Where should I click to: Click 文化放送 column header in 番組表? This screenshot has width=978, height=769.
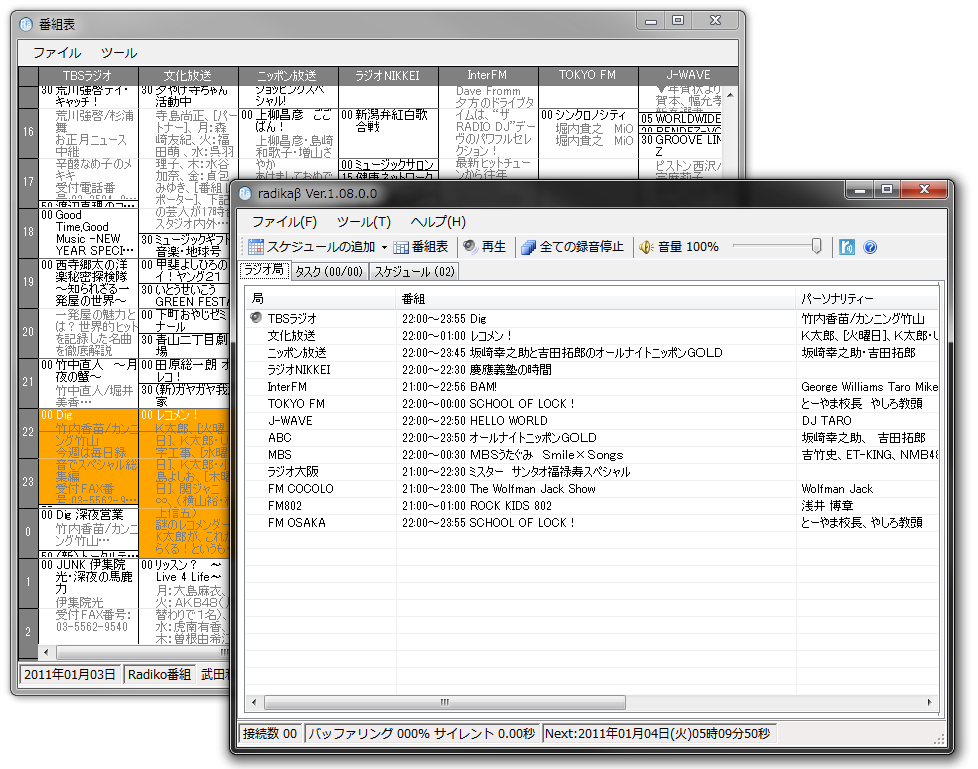pos(188,75)
